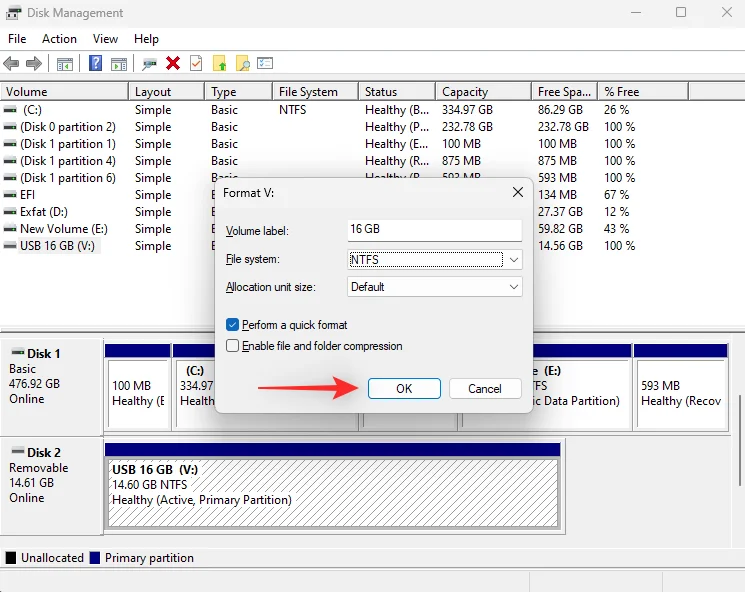Click the Forward arrow in toolbar
This screenshot has height=592, width=745.
(x=34, y=63)
